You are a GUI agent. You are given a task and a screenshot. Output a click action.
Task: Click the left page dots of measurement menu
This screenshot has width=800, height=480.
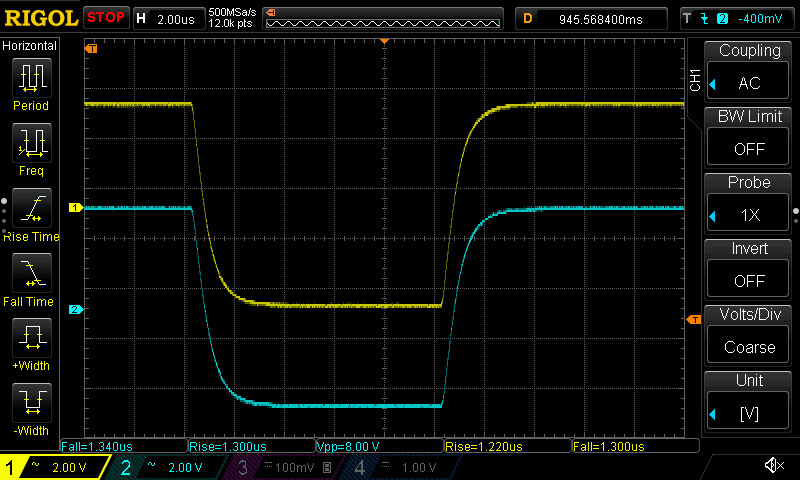(x=4, y=216)
